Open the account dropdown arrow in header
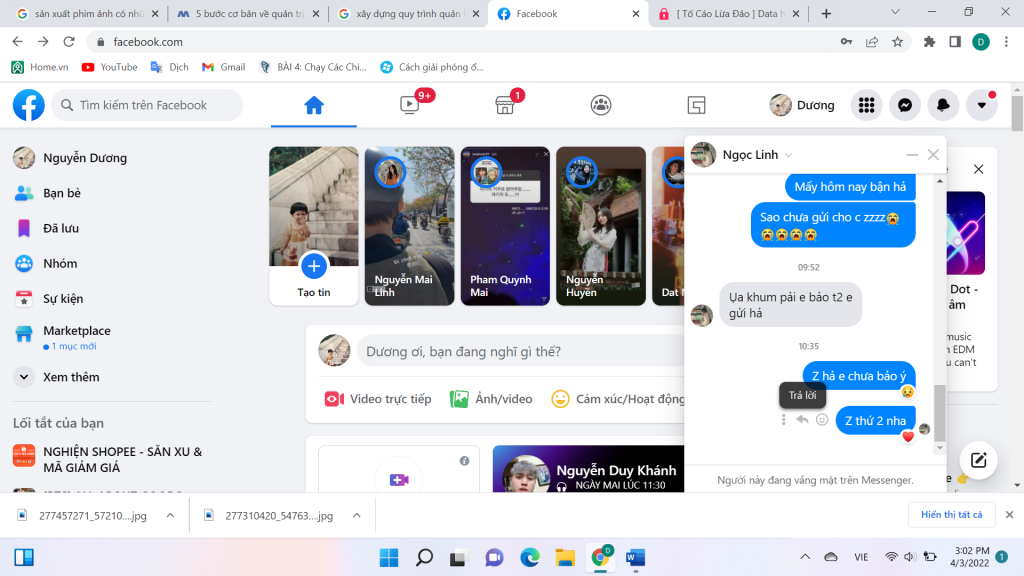The height and width of the screenshot is (576, 1024). coord(981,105)
